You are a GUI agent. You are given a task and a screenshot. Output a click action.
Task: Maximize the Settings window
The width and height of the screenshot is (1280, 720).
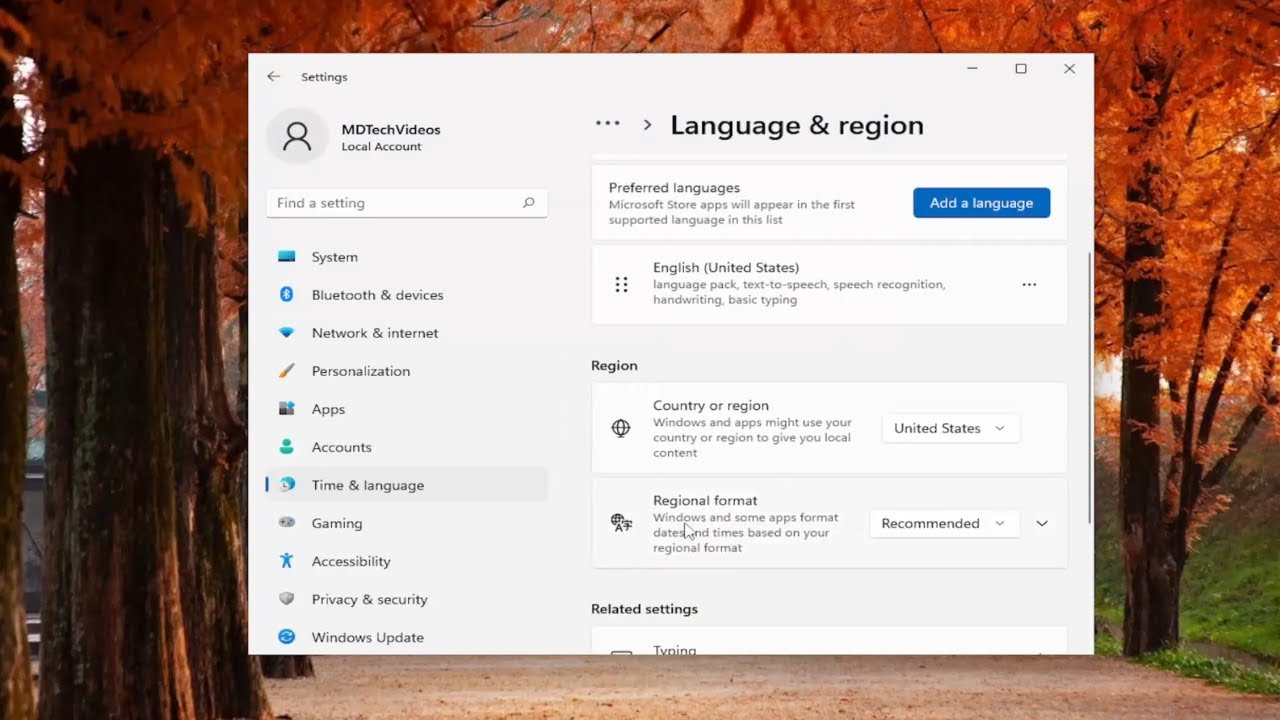tap(1021, 69)
